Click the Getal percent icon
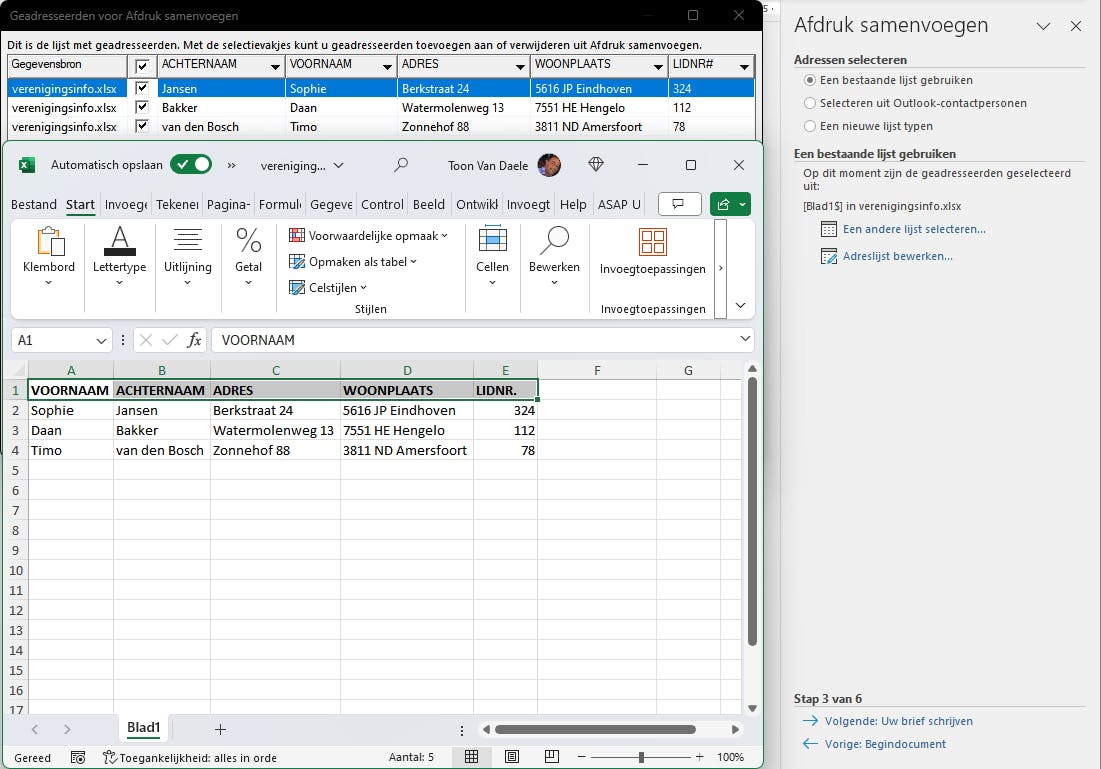 pyautogui.click(x=248, y=242)
